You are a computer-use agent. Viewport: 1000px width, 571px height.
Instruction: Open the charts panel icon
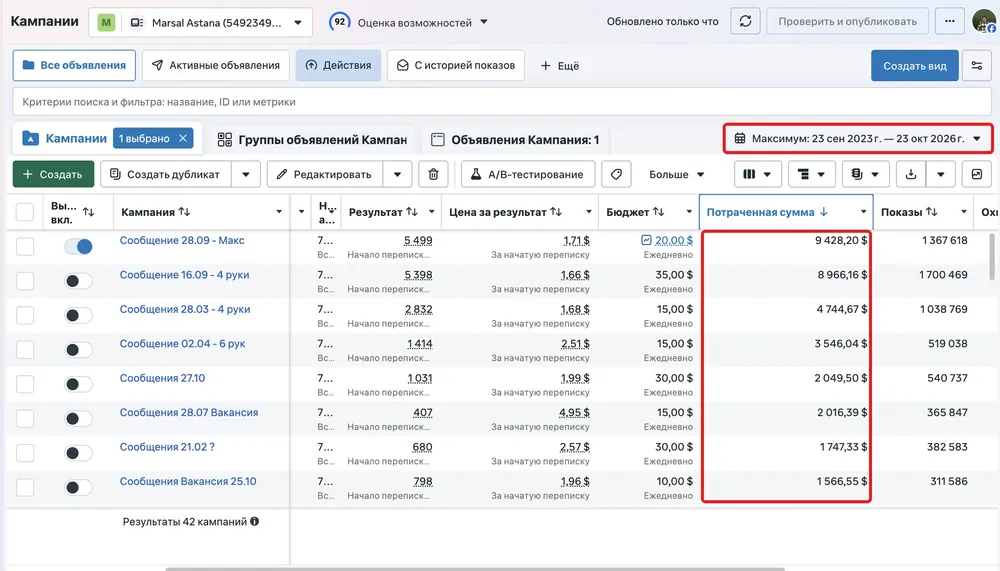[x=976, y=174]
